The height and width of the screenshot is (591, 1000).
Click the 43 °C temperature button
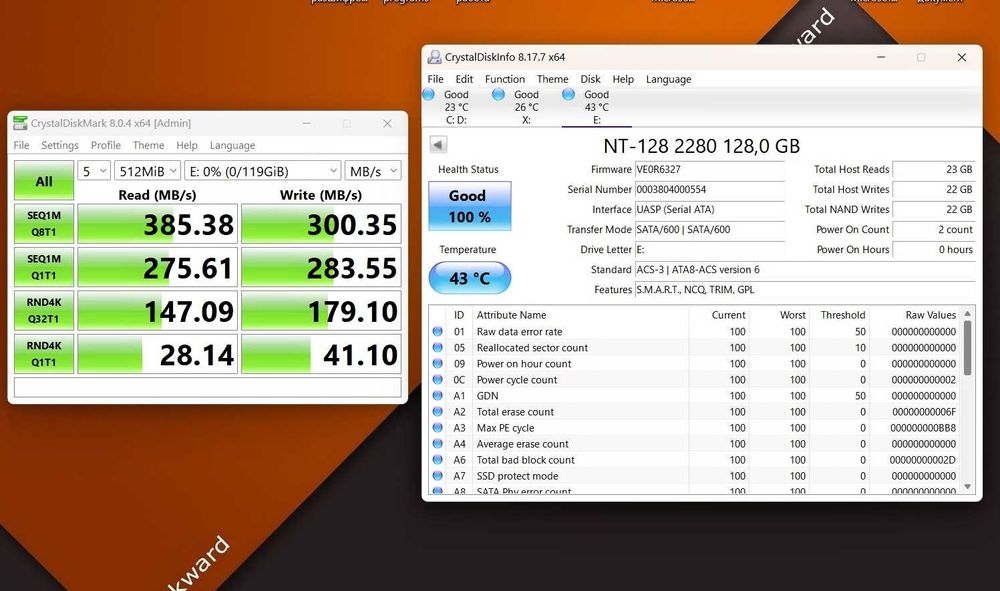469,278
